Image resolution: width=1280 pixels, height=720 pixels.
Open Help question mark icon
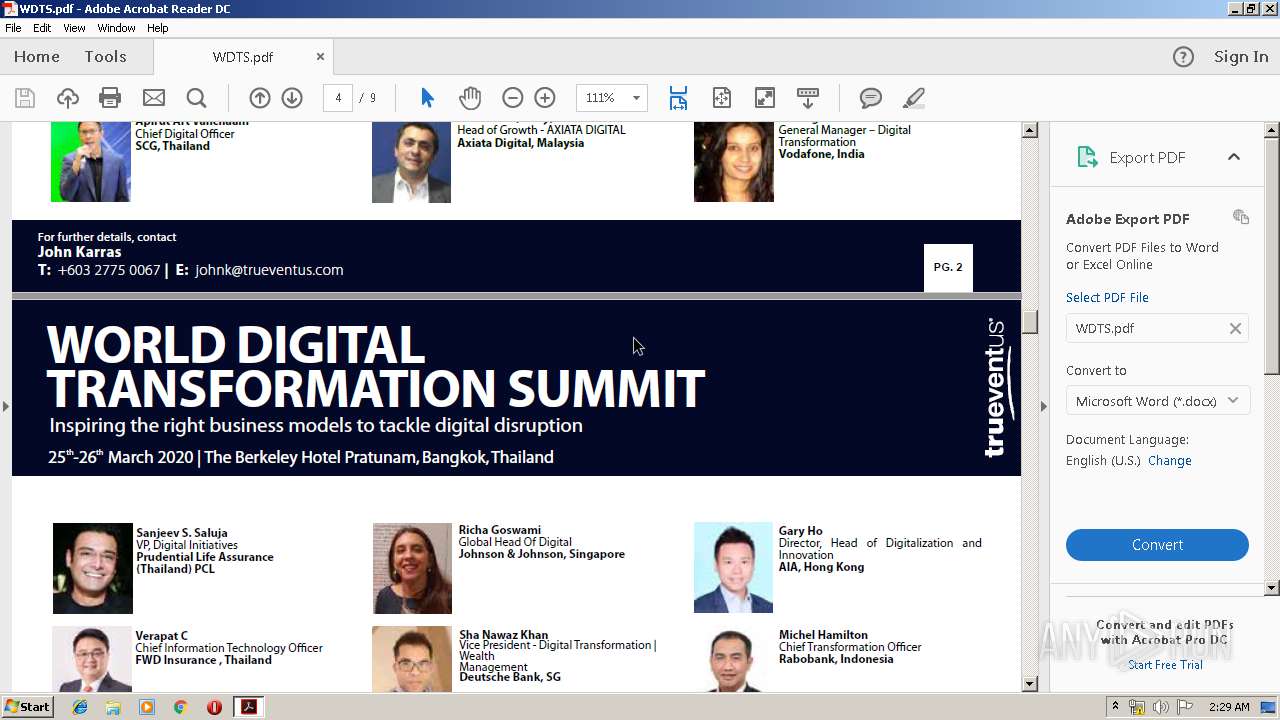click(1183, 57)
